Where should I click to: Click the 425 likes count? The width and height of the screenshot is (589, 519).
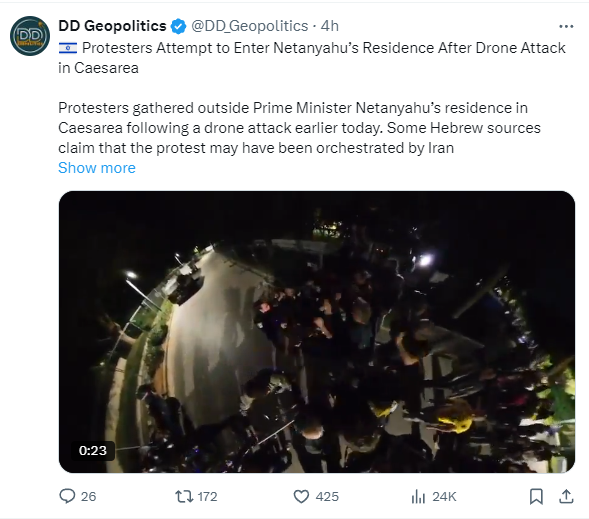[x=327, y=496]
